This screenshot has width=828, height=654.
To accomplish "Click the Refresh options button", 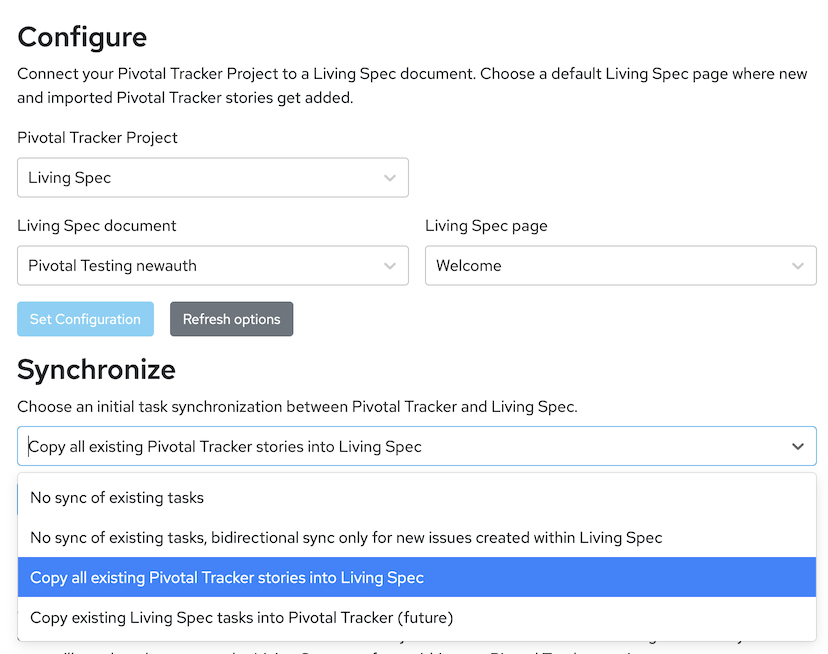I will (231, 319).
